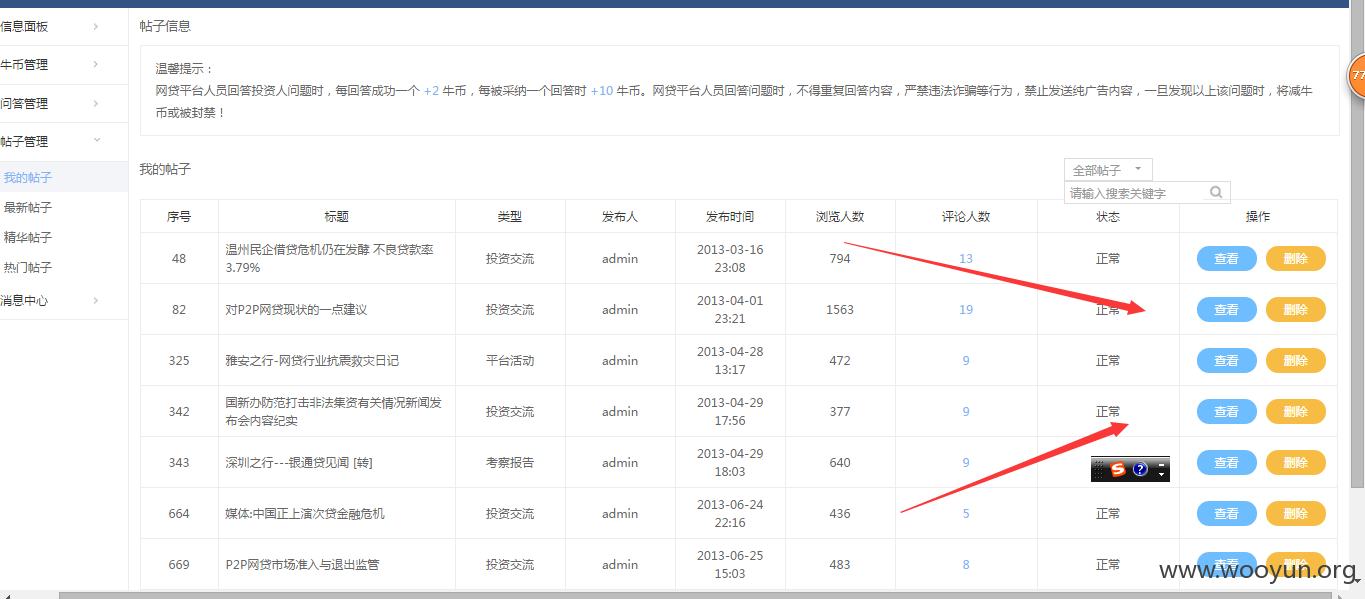This screenshot has width=1365, height=599.
Task: Focus the 请输入搜索关键字 search field
Action: pyautogui.click(x=1147, y=192)
